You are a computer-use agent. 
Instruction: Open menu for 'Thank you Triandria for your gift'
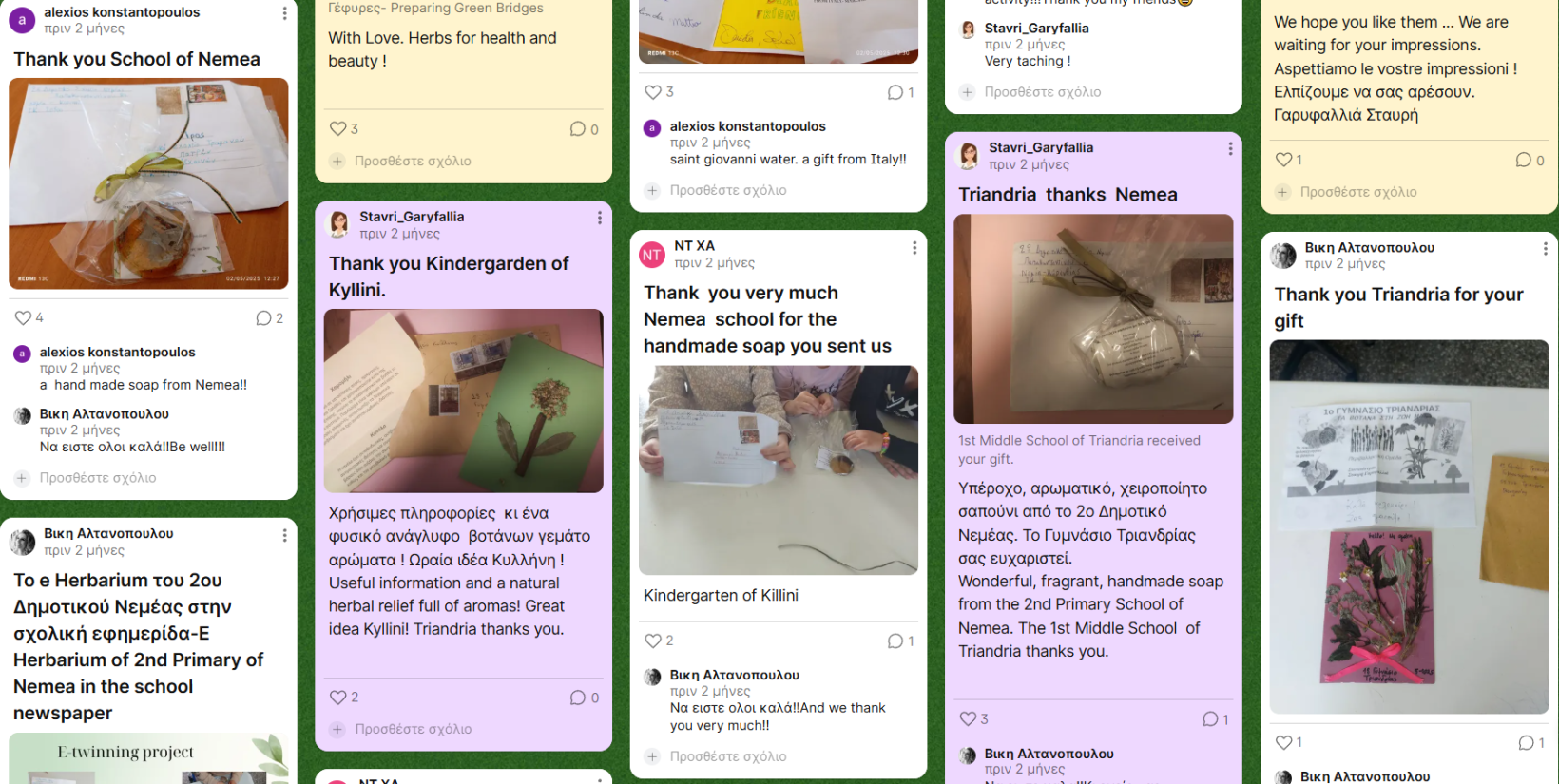point(1545,249)
